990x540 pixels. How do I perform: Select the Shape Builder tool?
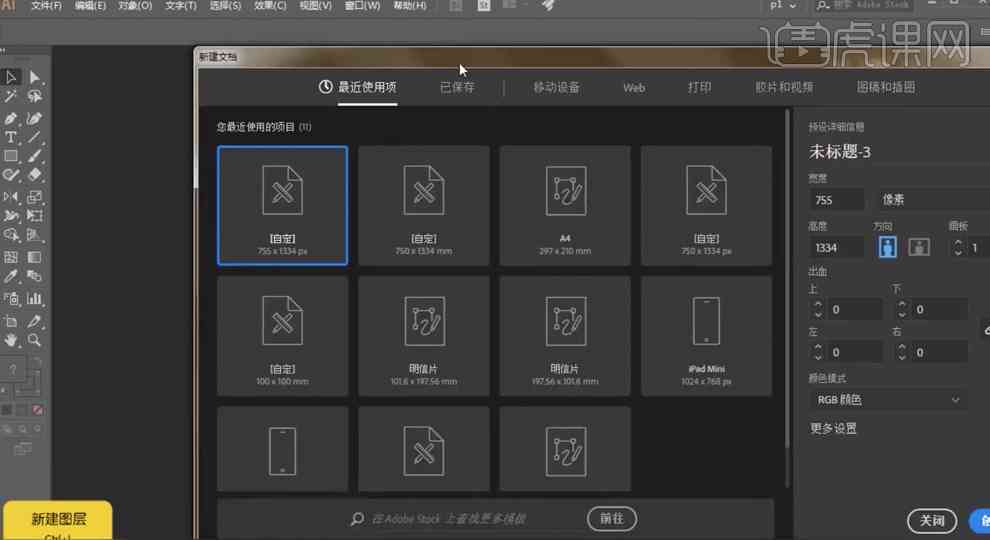coord(11,235)
